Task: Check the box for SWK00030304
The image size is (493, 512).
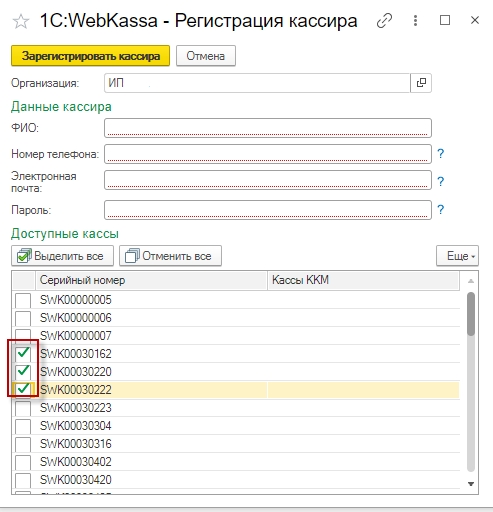Action: [x=23, y=426]
